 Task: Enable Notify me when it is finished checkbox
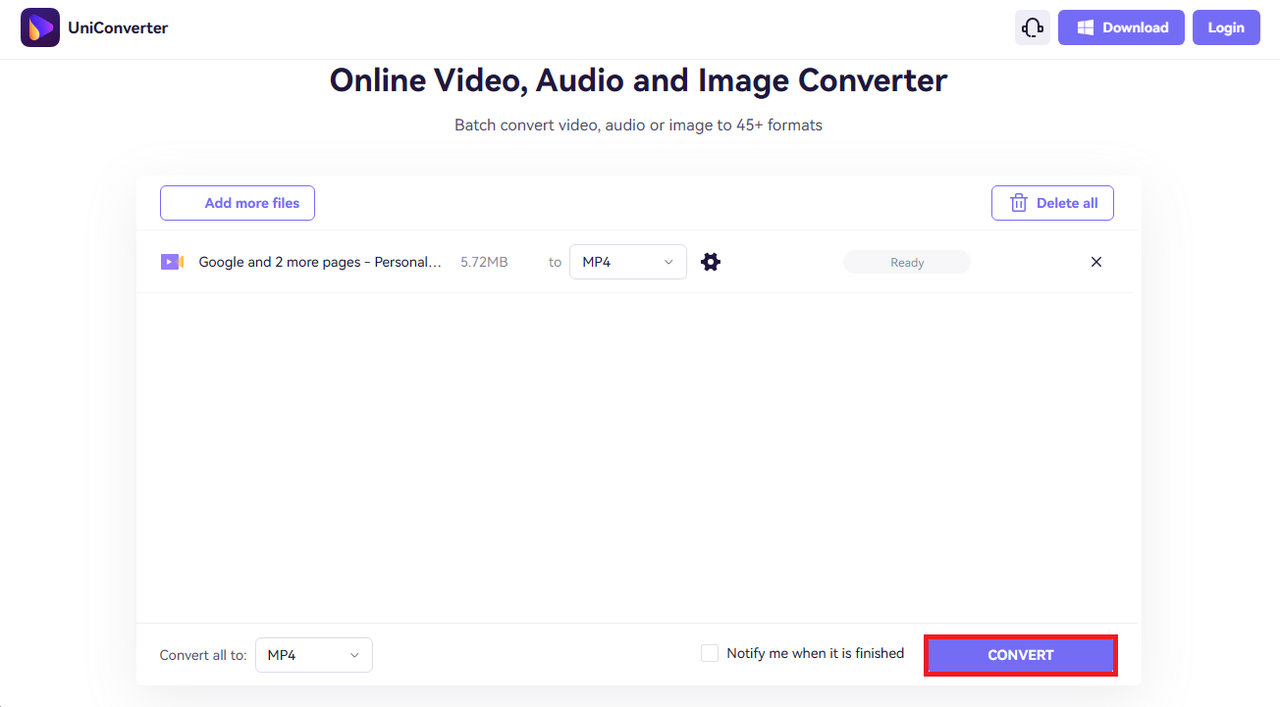(710, 653)
